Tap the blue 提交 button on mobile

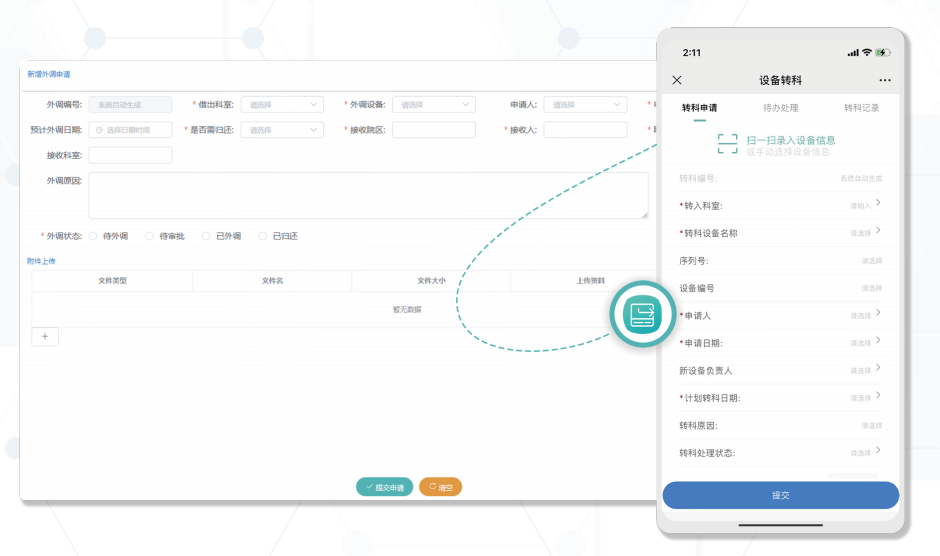coord(780,495)
